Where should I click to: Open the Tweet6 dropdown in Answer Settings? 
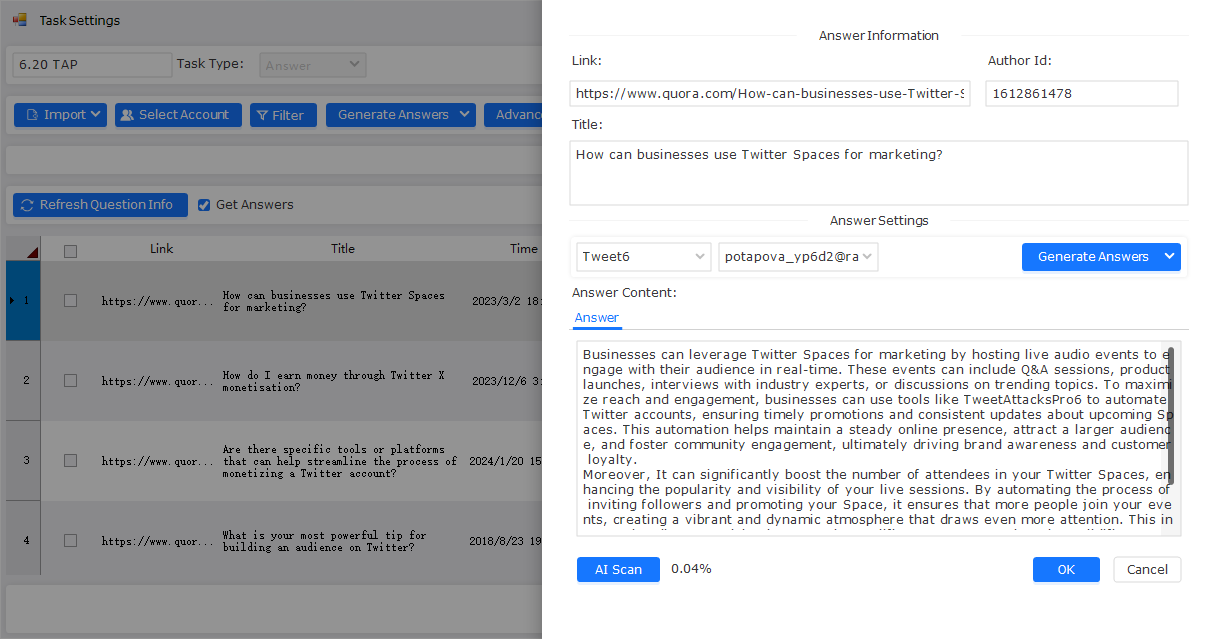click(644, 257)
